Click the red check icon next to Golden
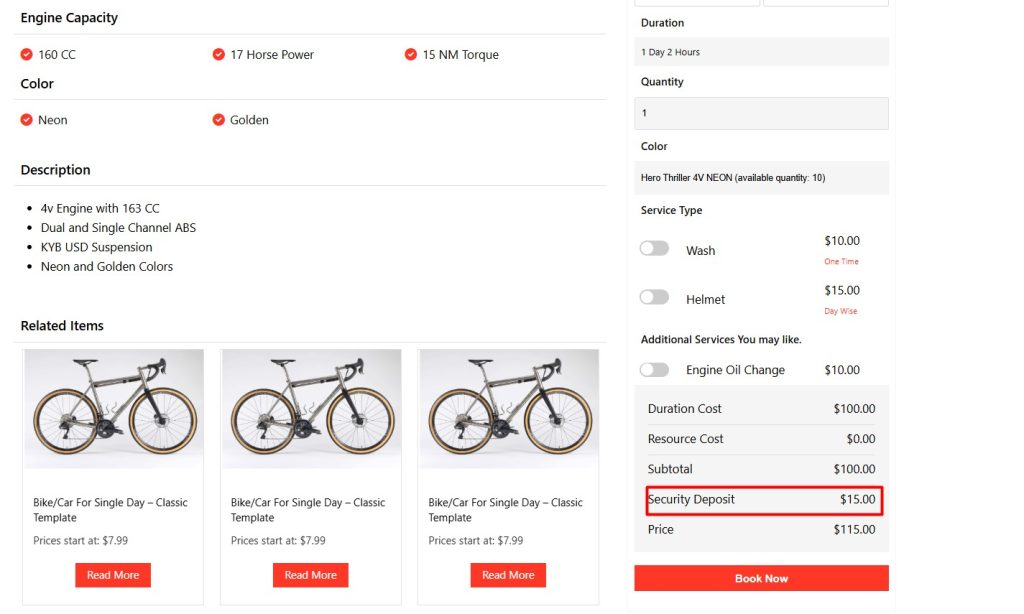Image resolution: width=1024 pixels, height=614 pixels. point(218,120)
